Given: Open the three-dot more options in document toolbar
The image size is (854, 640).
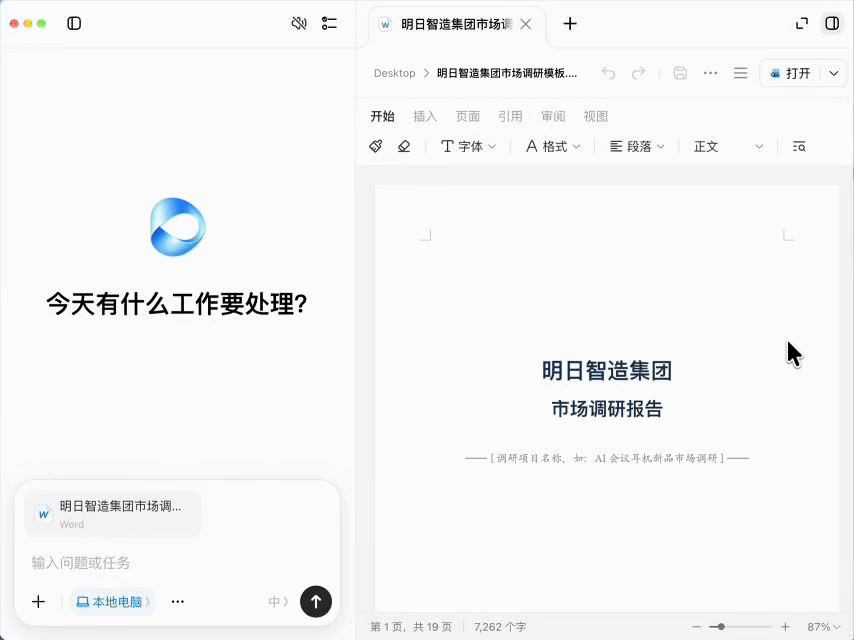Looking at the screenshot, I should (x=710, y=73).
